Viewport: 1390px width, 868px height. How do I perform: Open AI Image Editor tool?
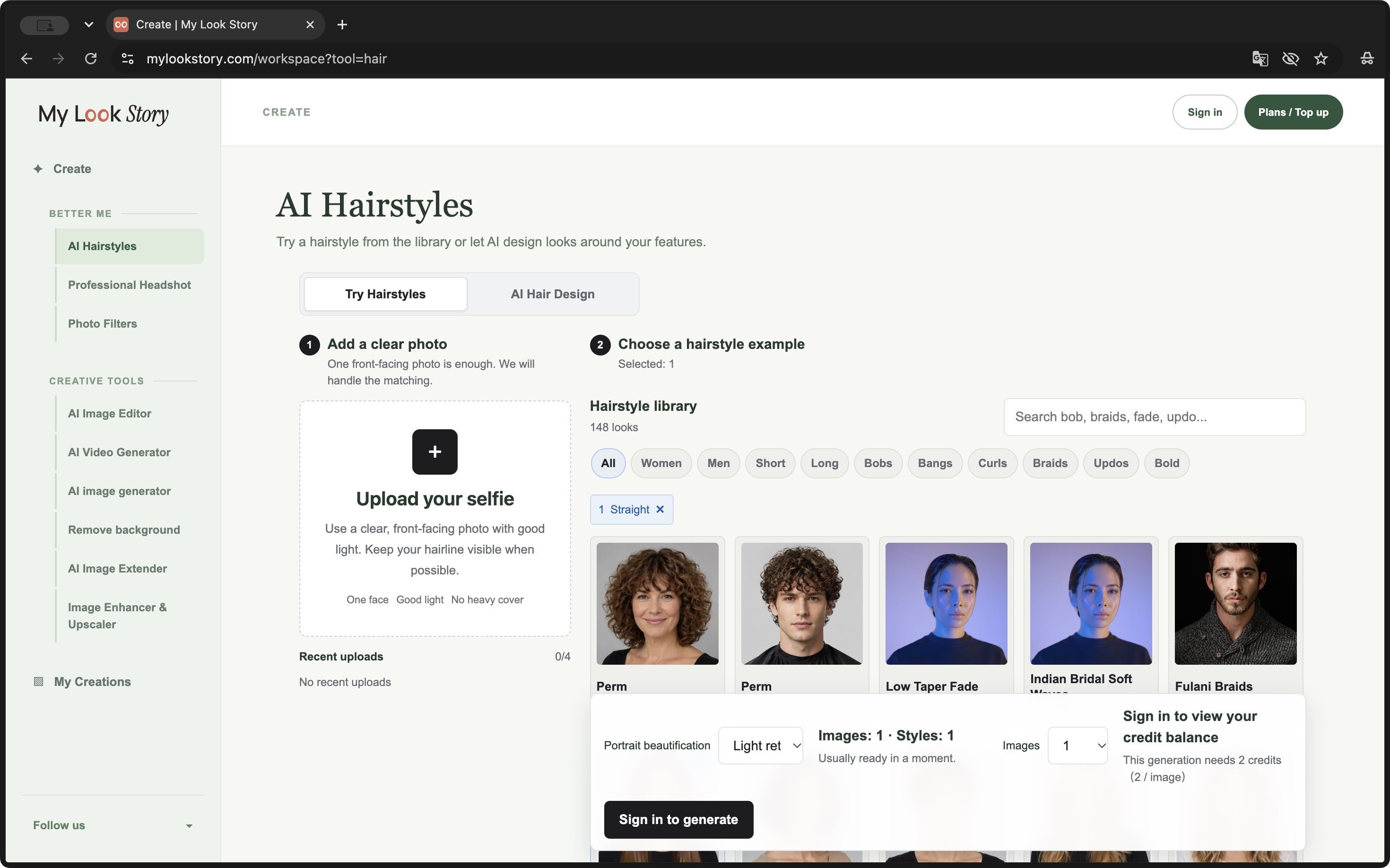[x=130, y=414]
